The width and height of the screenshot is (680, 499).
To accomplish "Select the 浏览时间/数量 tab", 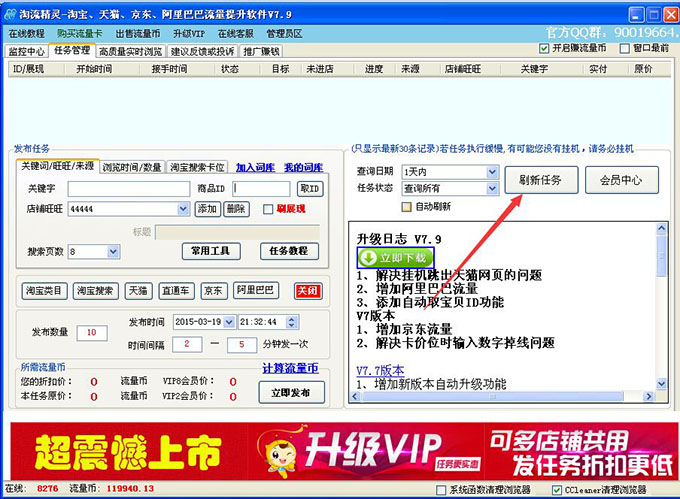I will point(132,167).
